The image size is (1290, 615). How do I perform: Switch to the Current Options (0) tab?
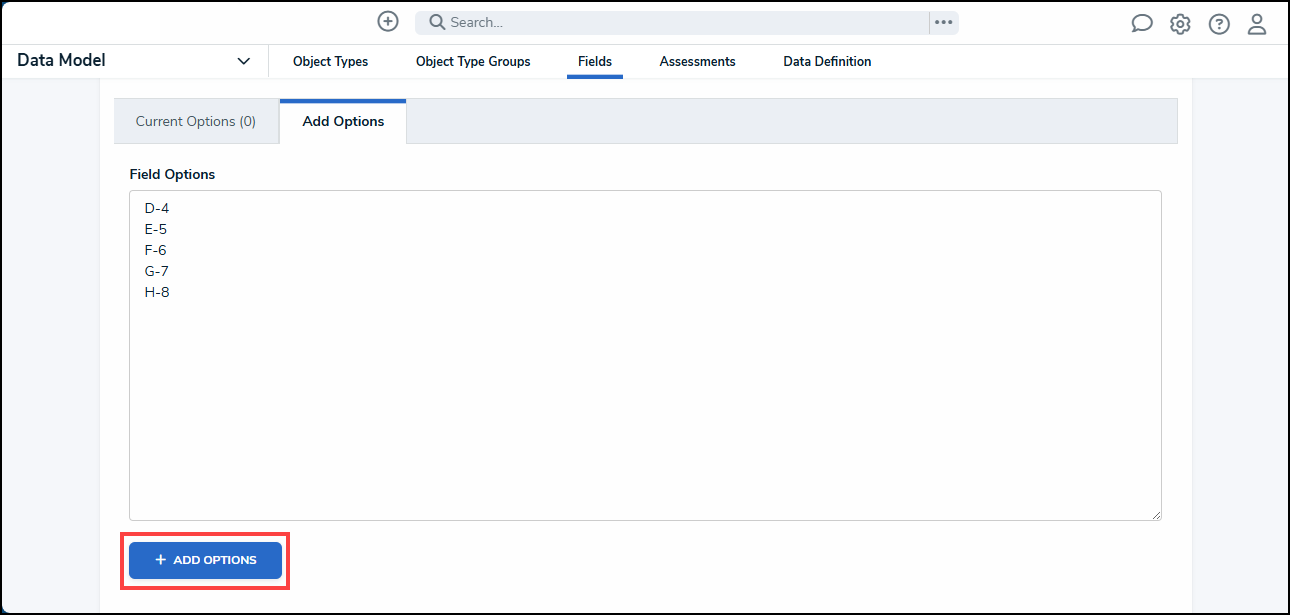(x=195, y=120)
